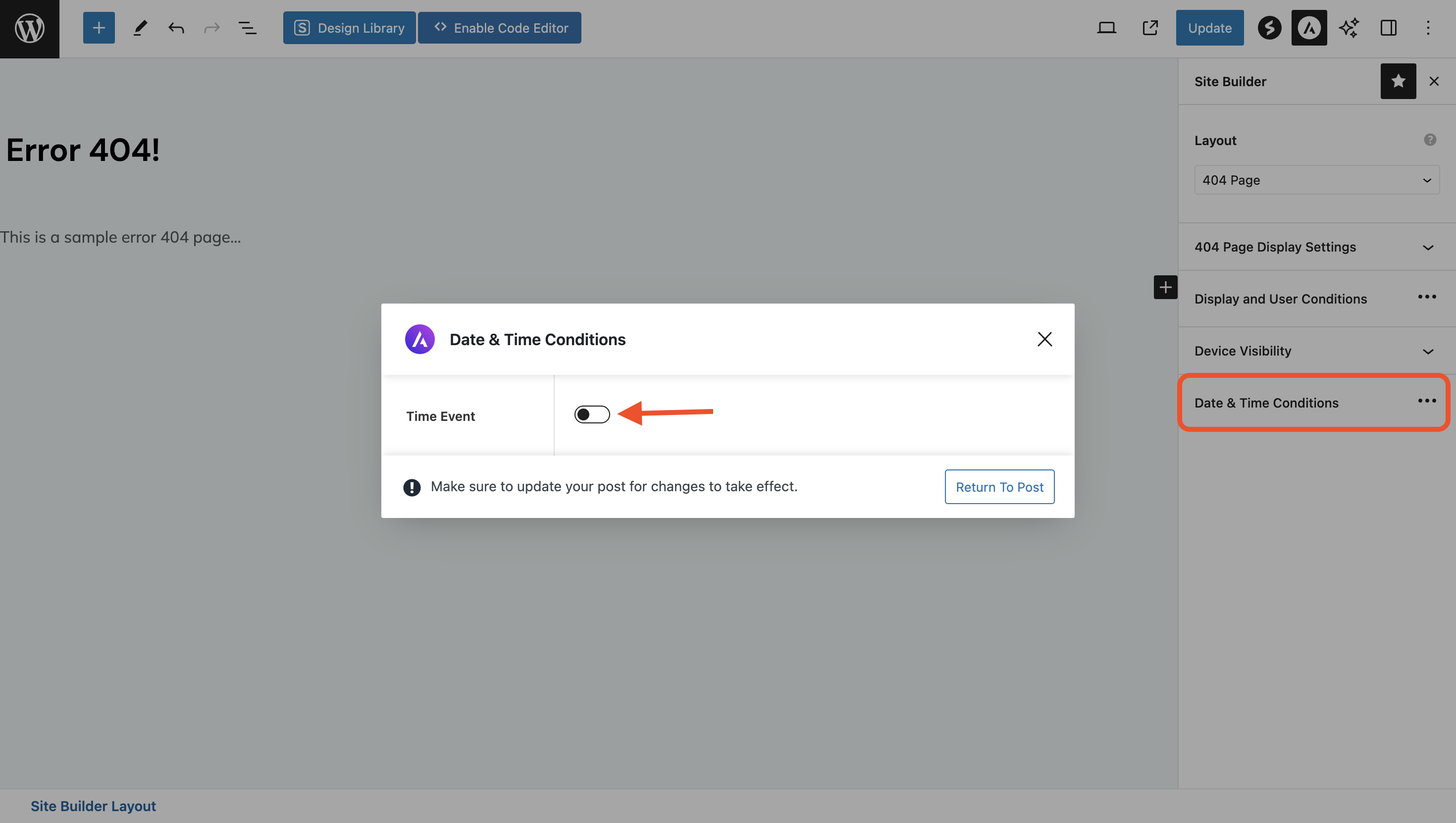
Task: Click the Update button
Action: pos(1209,28)
